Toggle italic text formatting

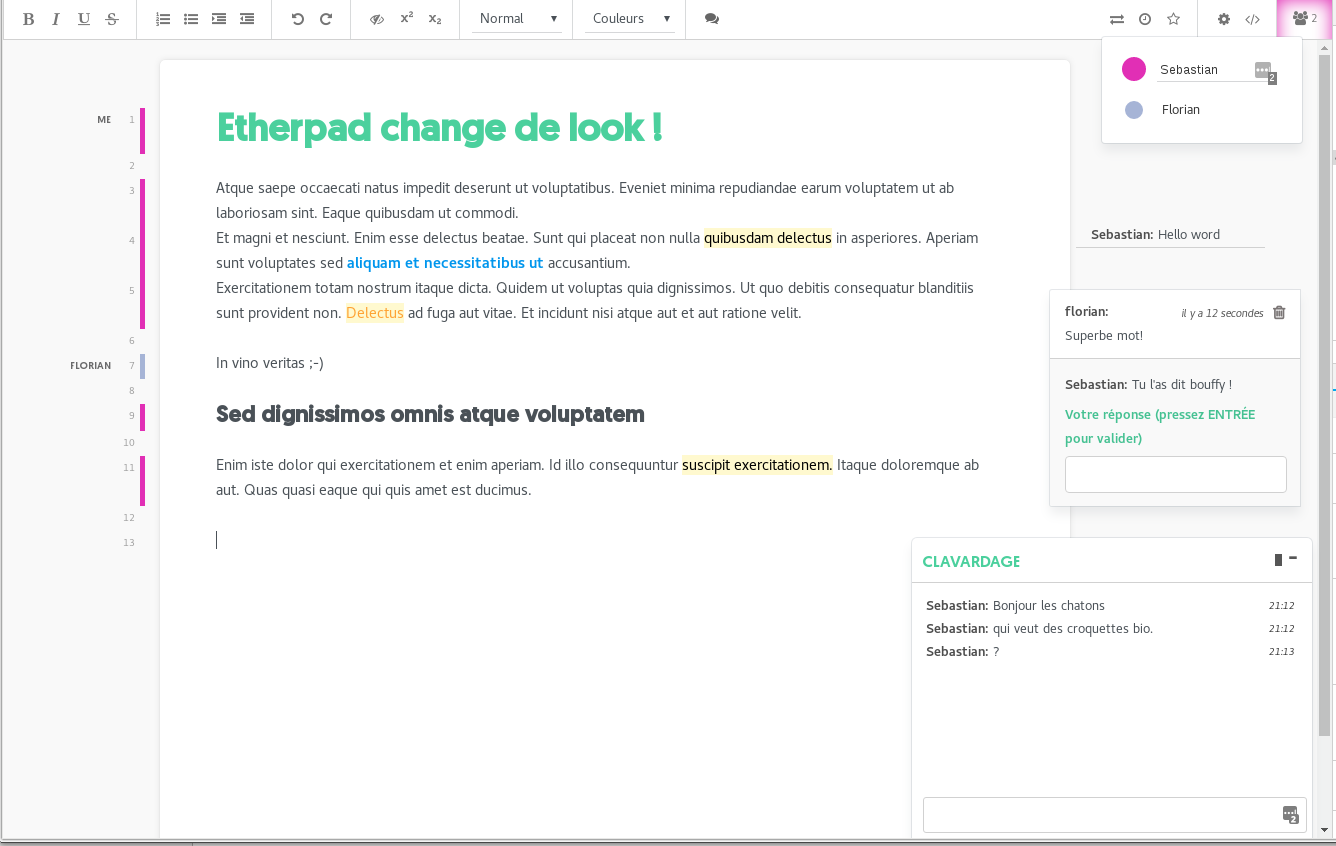(x=56, y=19)
